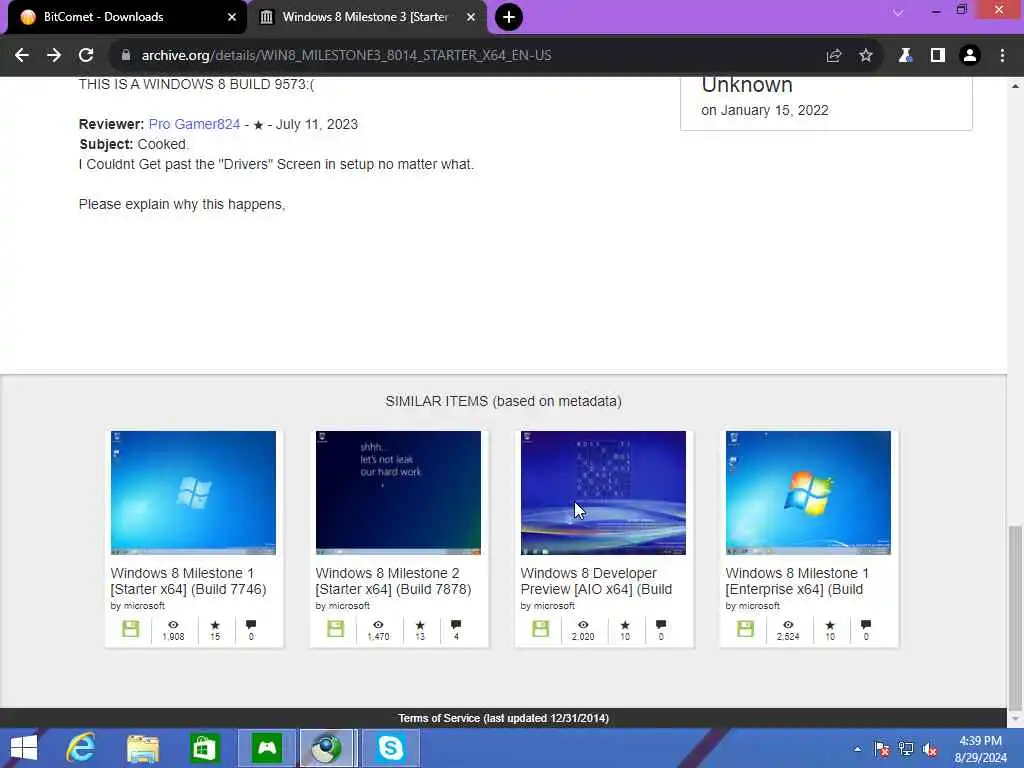Go back with the browser back arrow

22,56
